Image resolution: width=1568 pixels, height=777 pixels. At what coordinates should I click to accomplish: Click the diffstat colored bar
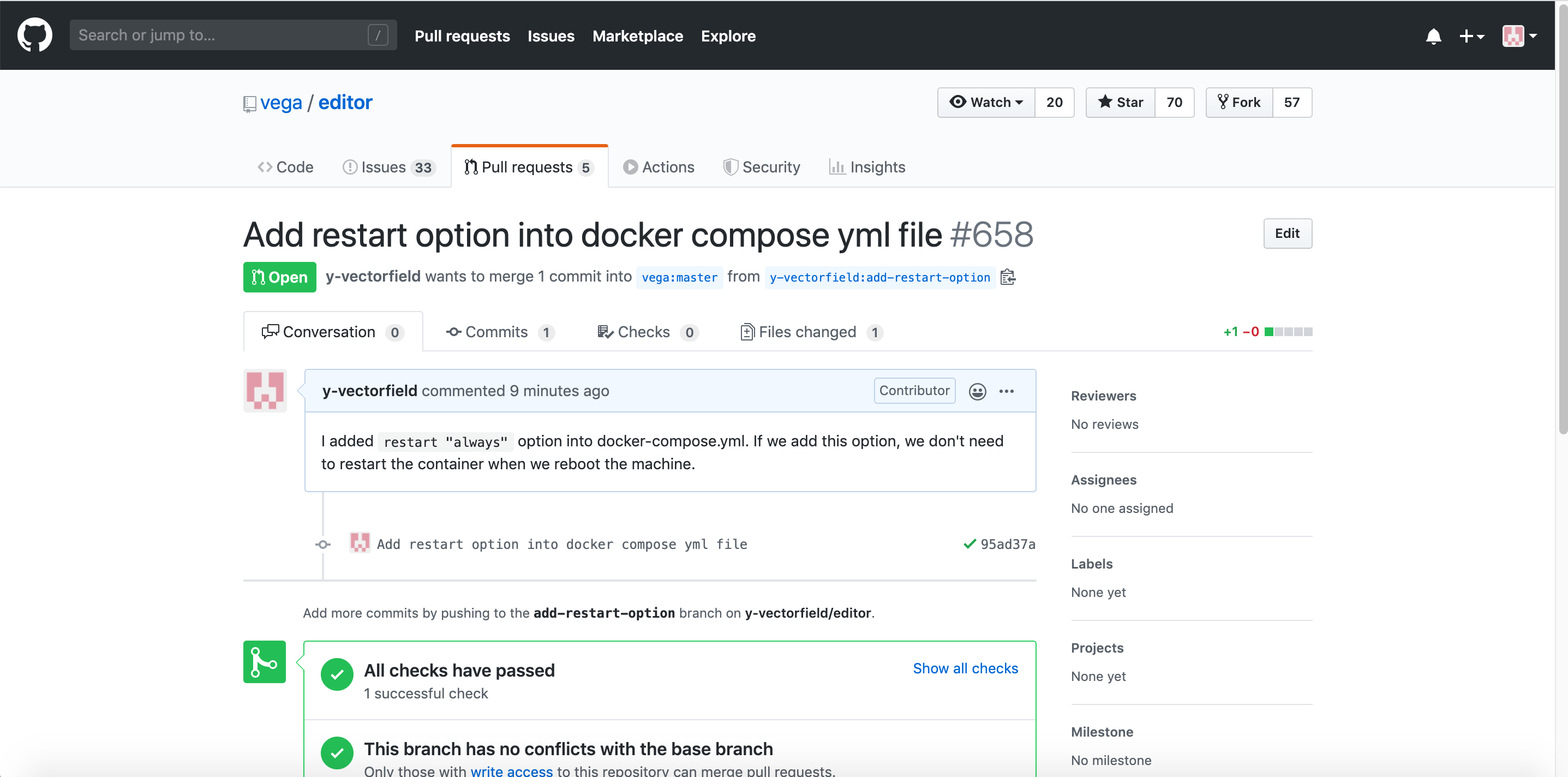[x=1288, y=332]
